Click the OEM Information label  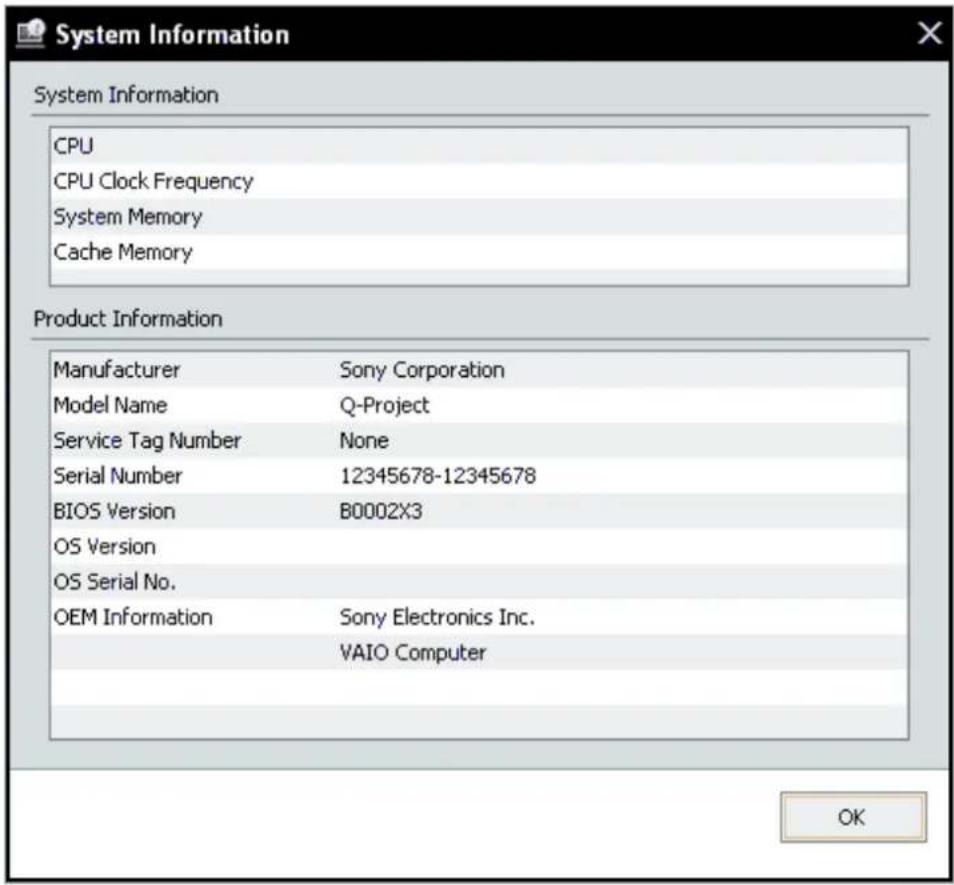tap(133, 617)
